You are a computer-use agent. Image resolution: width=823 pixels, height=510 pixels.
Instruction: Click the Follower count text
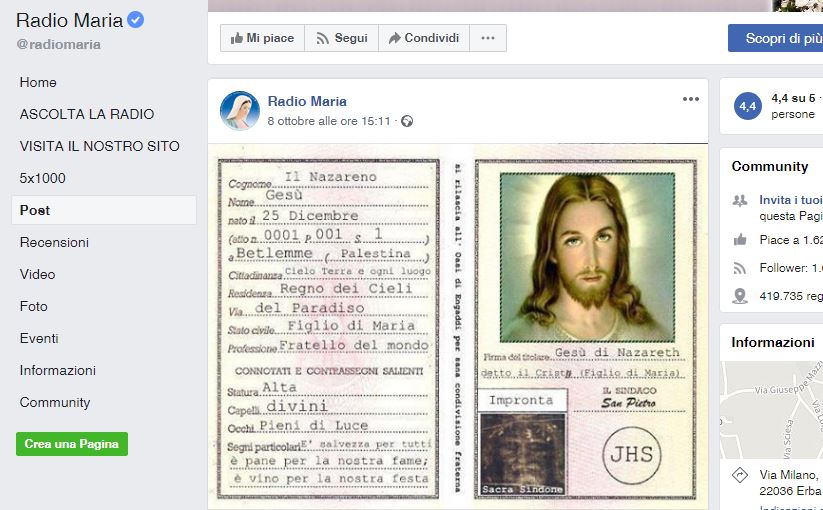790,268
